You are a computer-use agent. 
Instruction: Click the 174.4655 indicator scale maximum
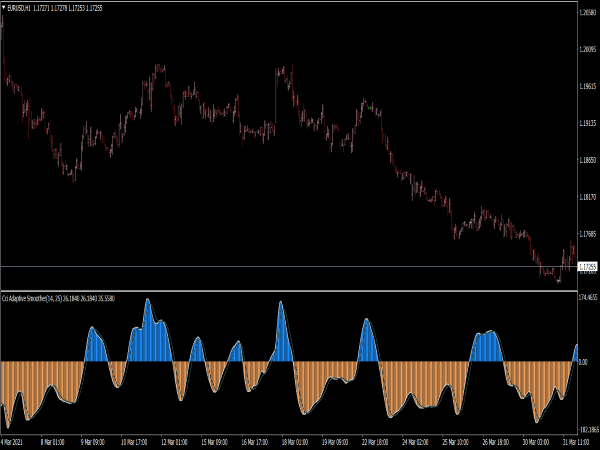click(x=588, y=297)
